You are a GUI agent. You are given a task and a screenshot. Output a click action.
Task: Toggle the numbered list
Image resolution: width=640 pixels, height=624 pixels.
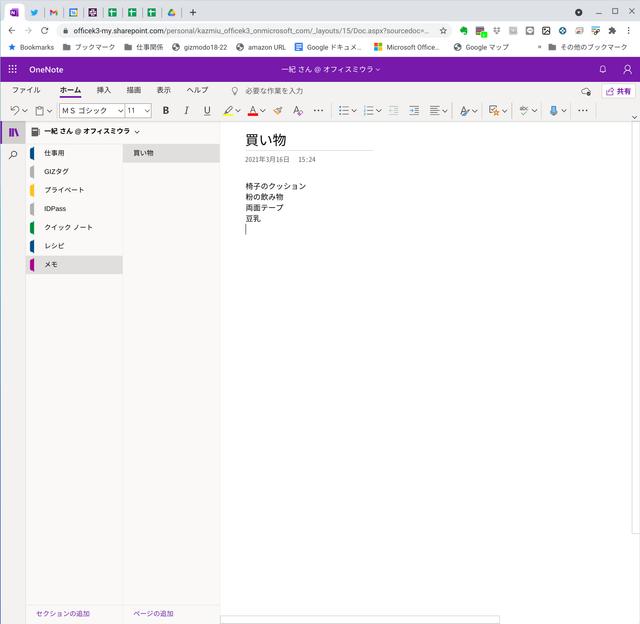tap(369, 111)
